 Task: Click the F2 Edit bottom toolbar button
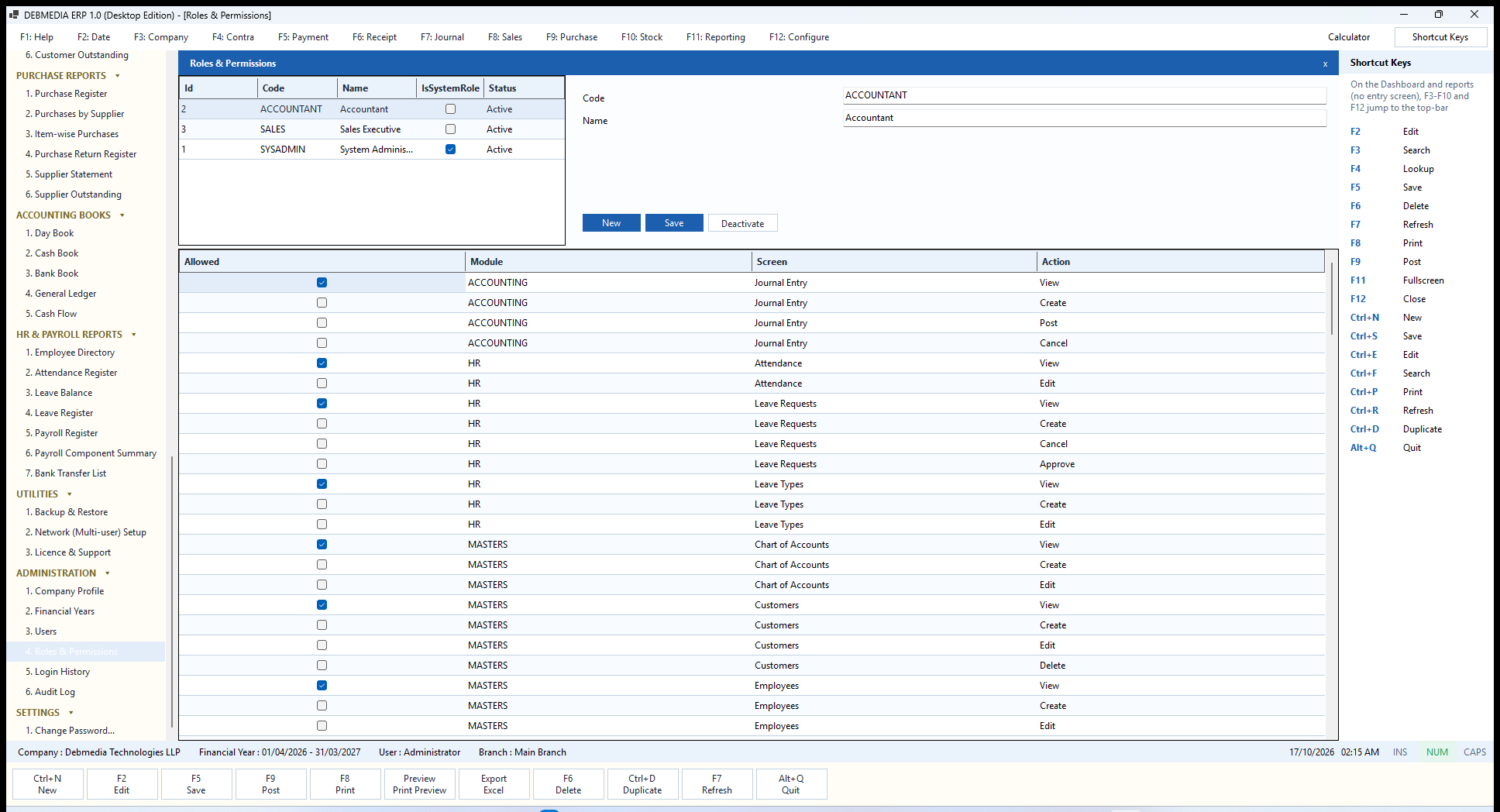tap(122, 784)
